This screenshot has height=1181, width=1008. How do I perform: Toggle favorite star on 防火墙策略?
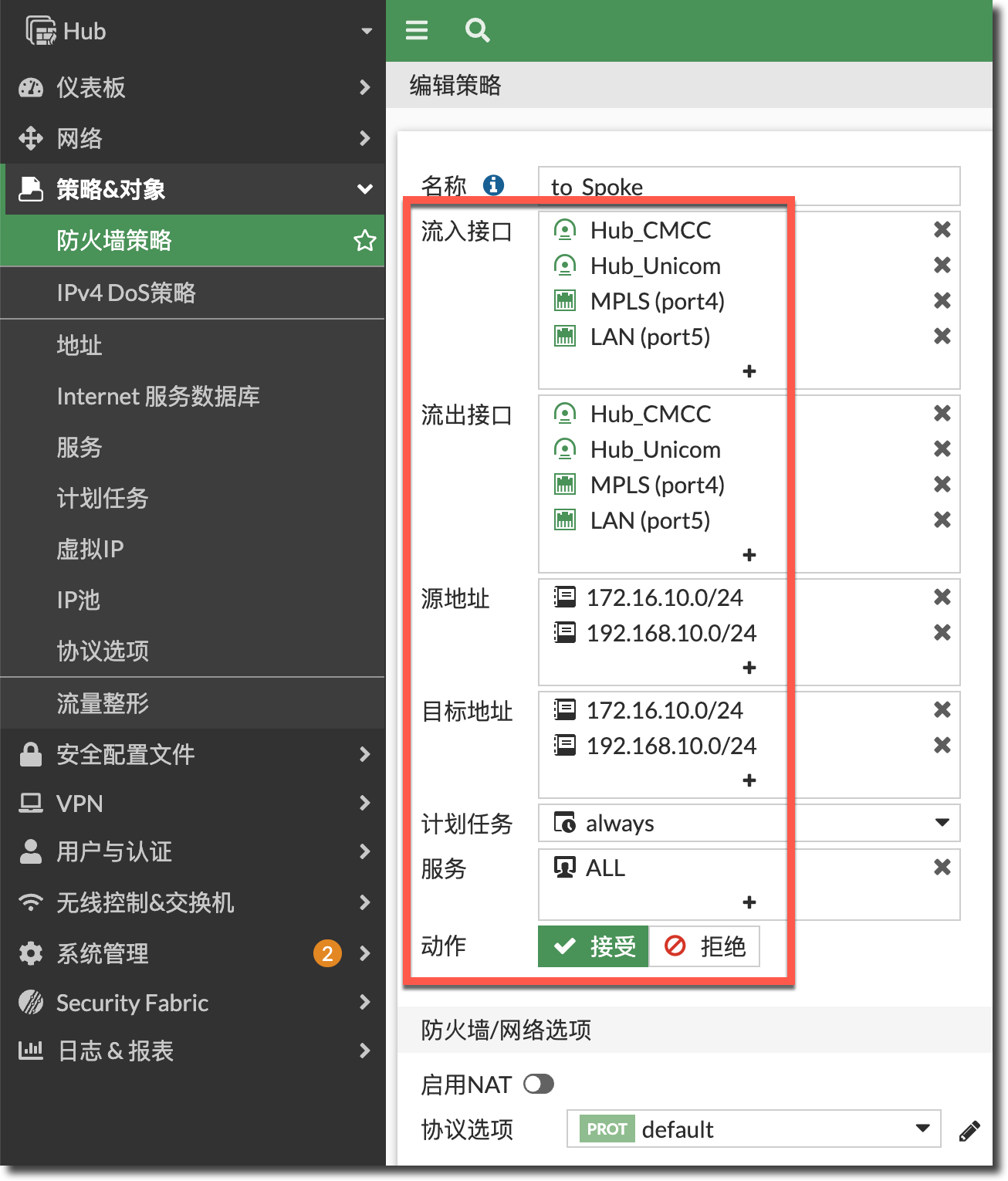point(364,241)
